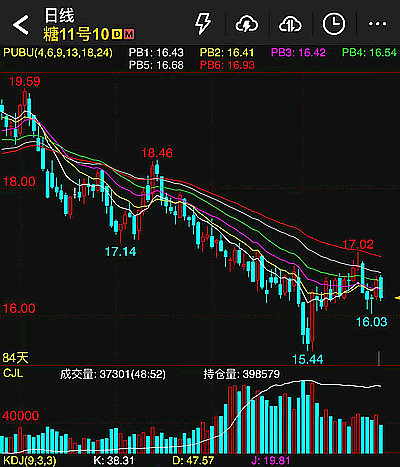Viewport: 400px width, 467px height.
Task: Switch the PUBU(4,6,9,13,18,24) main indicator
Action: [x=58, y=53]
